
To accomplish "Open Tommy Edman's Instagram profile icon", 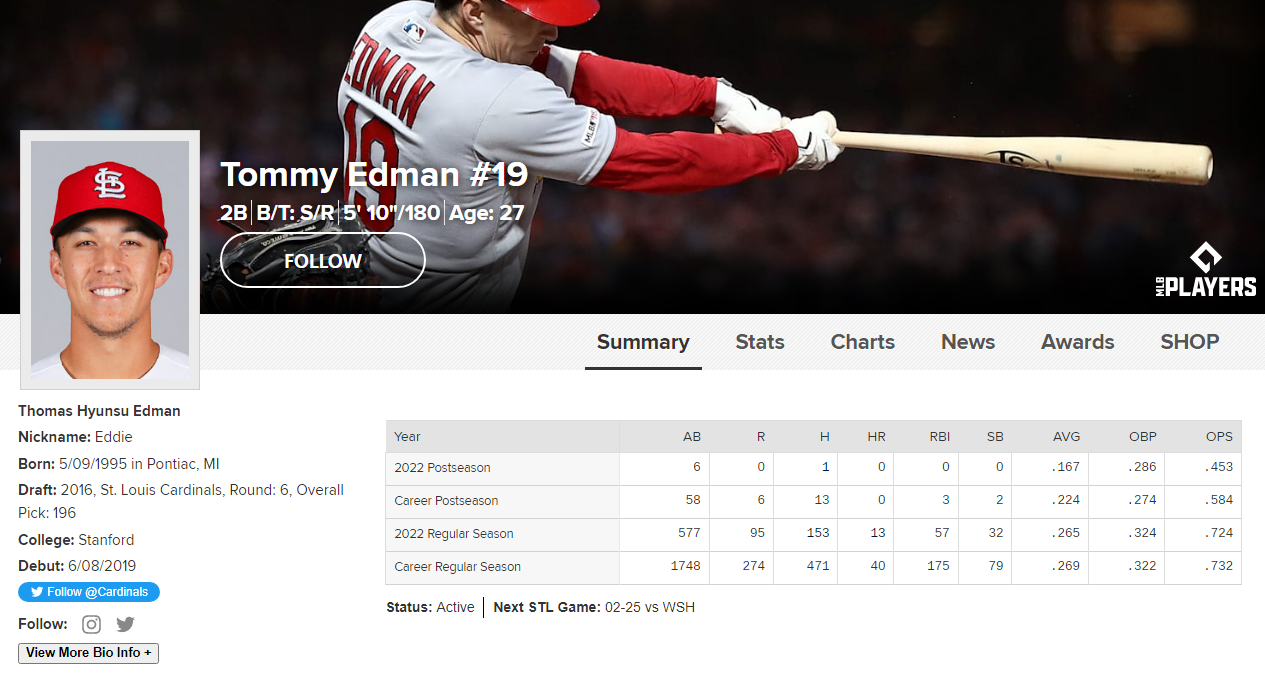I will coord(91,624).
